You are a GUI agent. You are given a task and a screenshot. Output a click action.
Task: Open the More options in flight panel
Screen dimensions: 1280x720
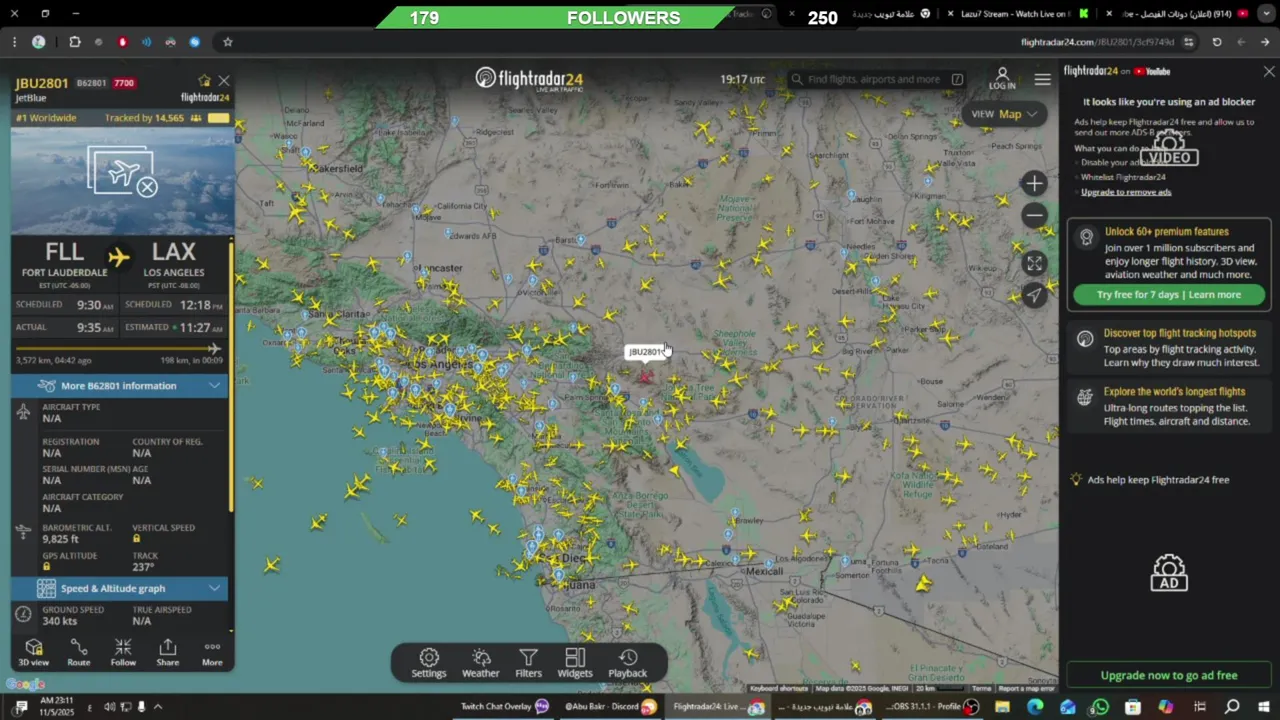coord(212,652)
